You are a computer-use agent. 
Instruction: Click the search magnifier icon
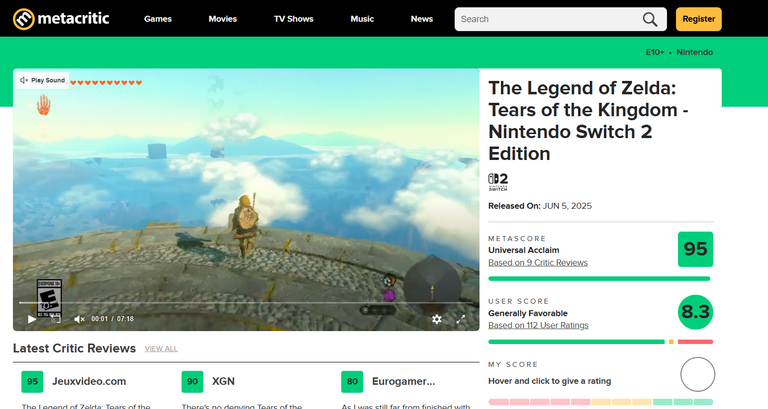tap(650, 19)
